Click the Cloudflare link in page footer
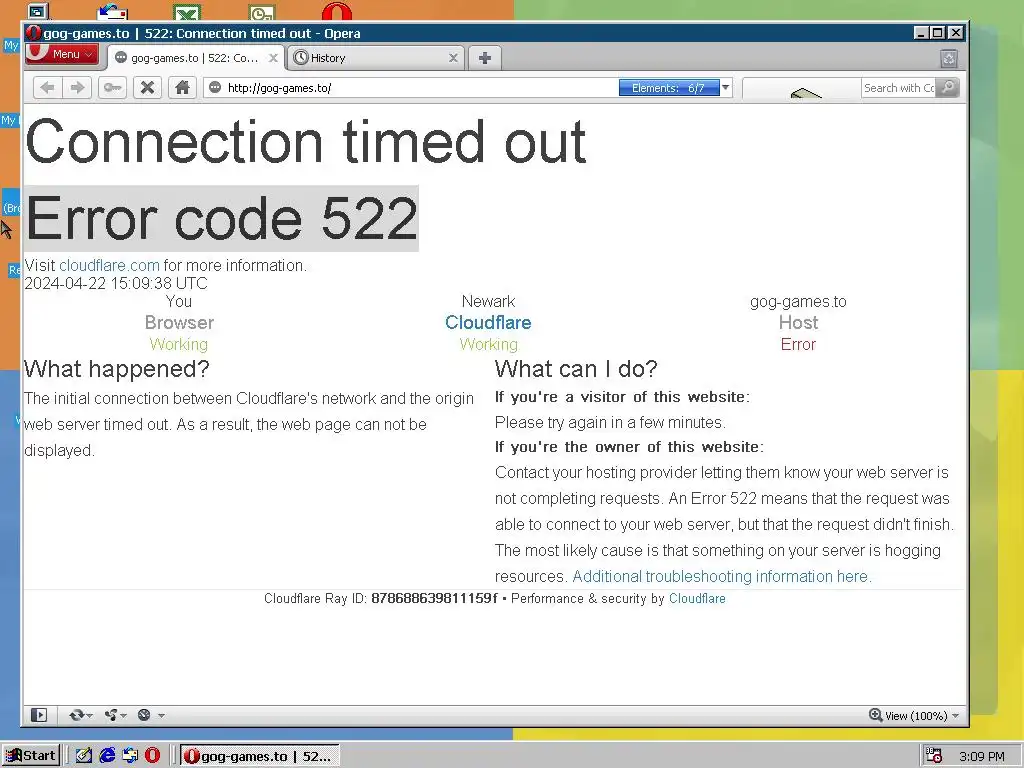1024x768 pixels. (697, 598)
